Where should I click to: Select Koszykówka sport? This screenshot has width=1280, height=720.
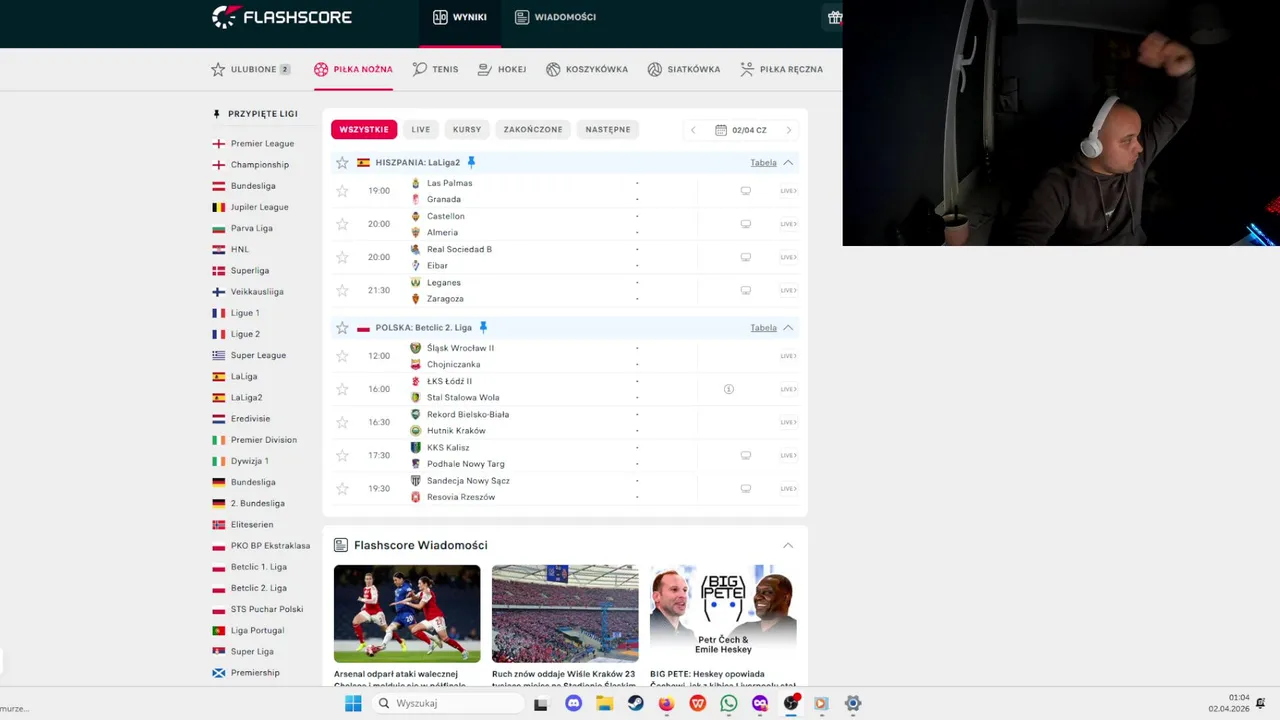click(587, 69)
